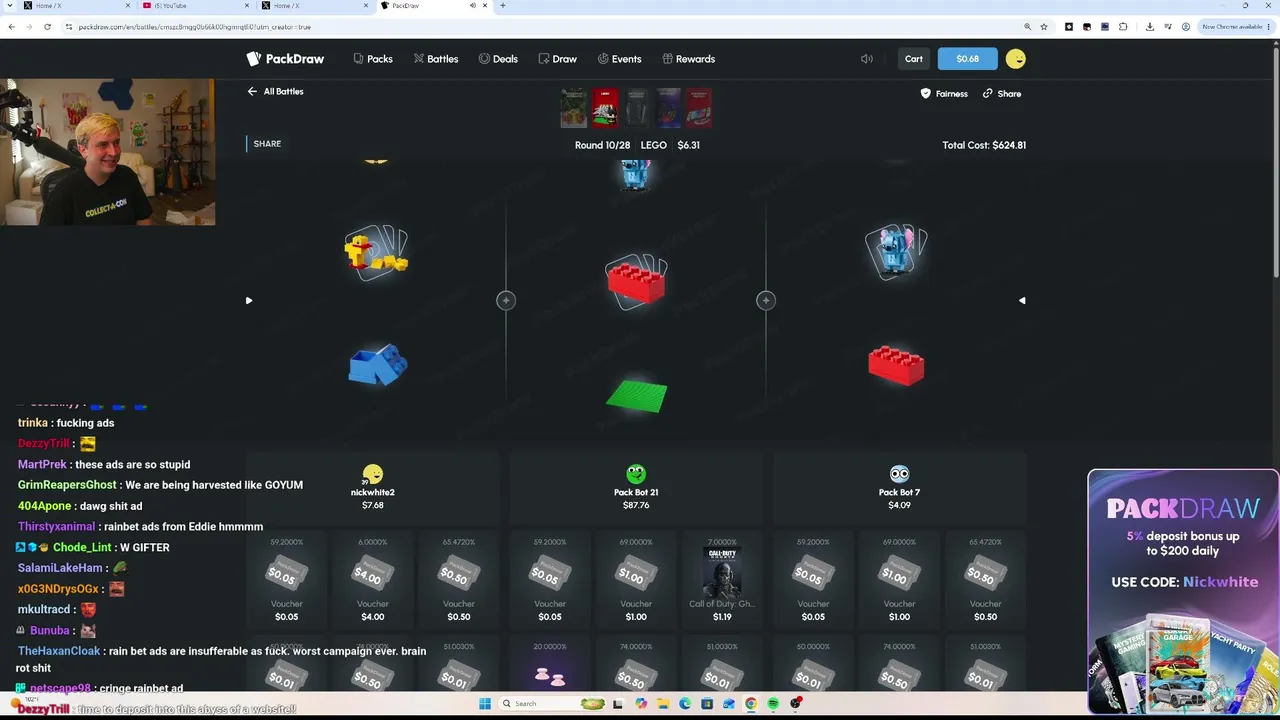Select the $4.00 Voucher item

click(372, 582)
